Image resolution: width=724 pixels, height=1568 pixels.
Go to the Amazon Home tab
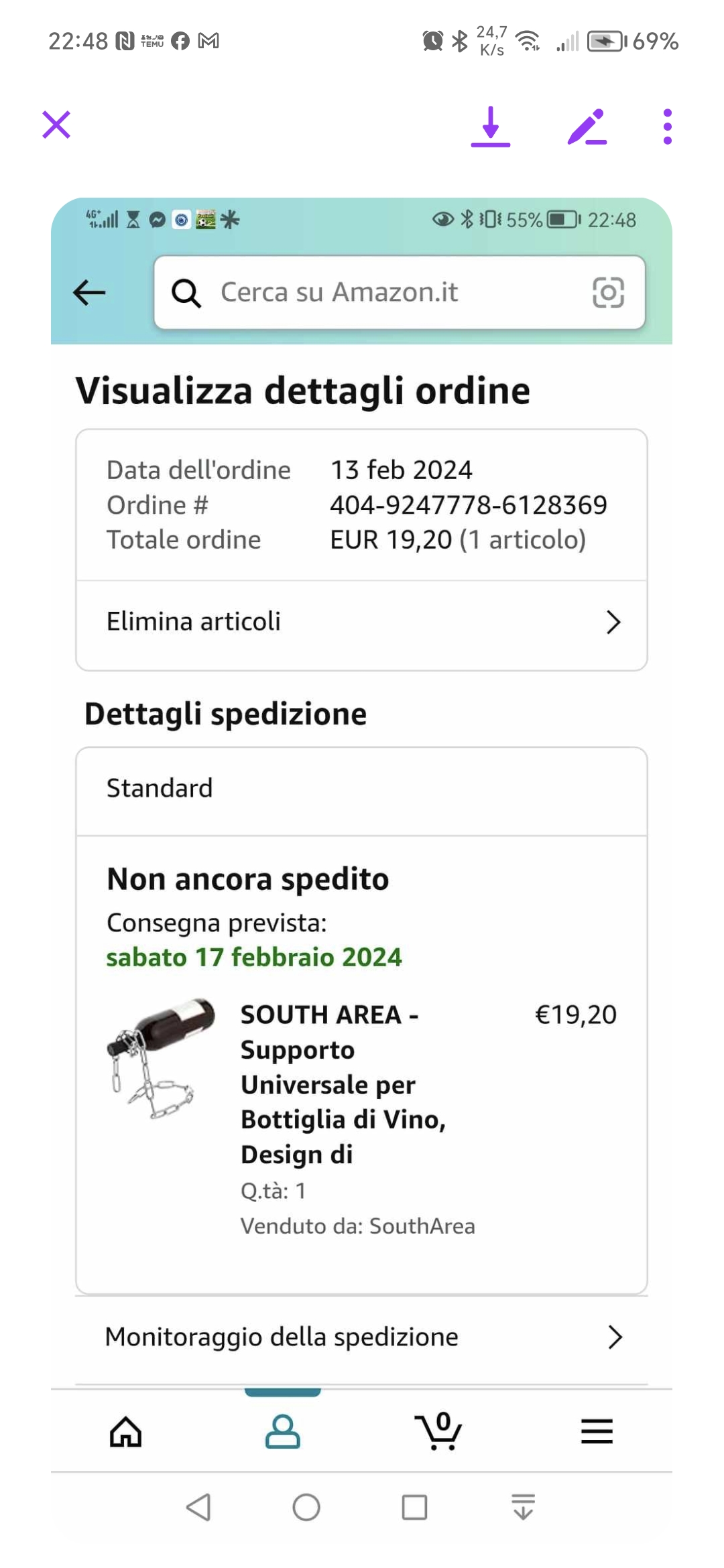coord(126,1431)
